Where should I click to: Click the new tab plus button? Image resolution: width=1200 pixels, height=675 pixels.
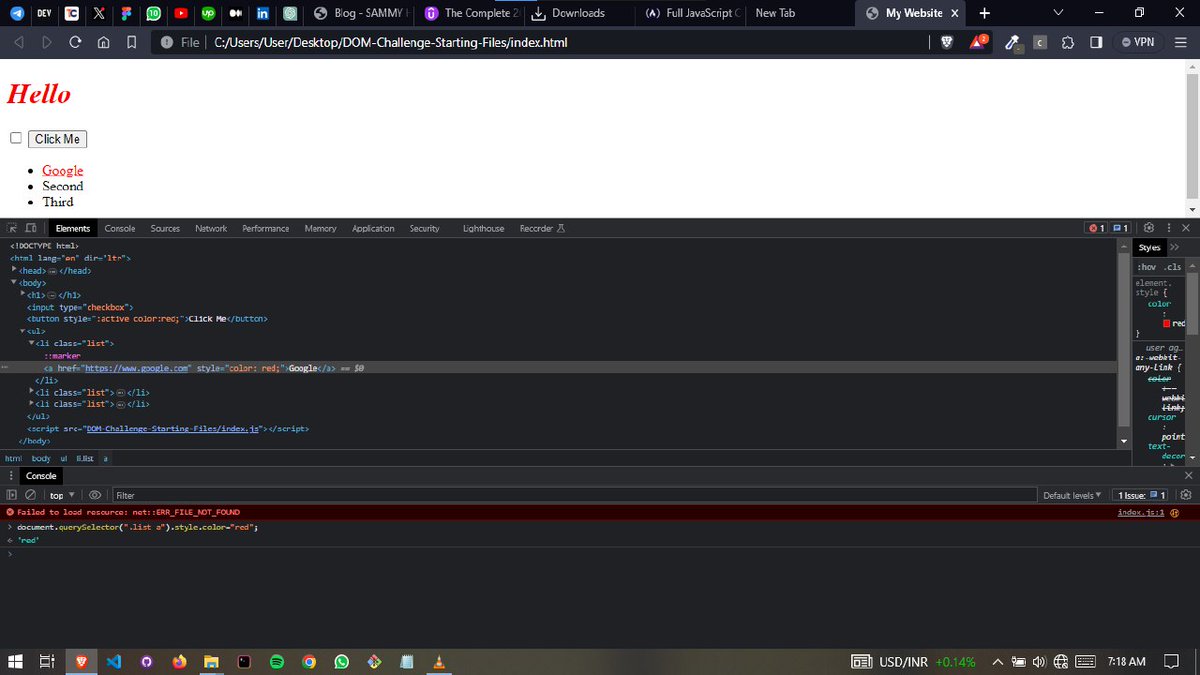tap(985, 13)
